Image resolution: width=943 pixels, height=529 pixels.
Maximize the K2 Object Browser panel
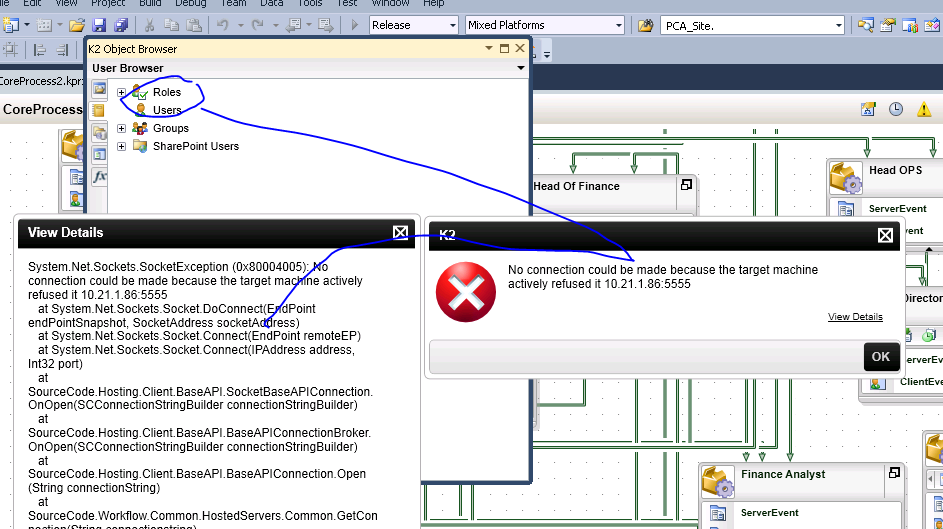pyautogui.click(x=505, y=48)
